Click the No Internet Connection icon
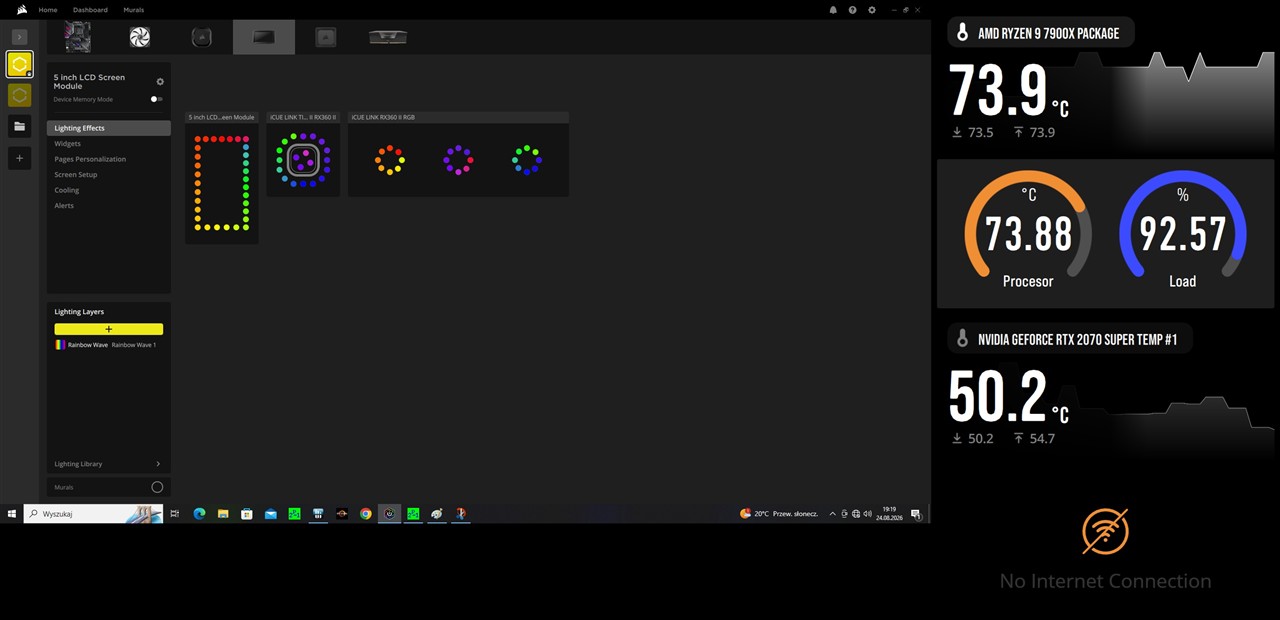The height and width of the screenshot is (620, 1280). [x=1105, y=531]
